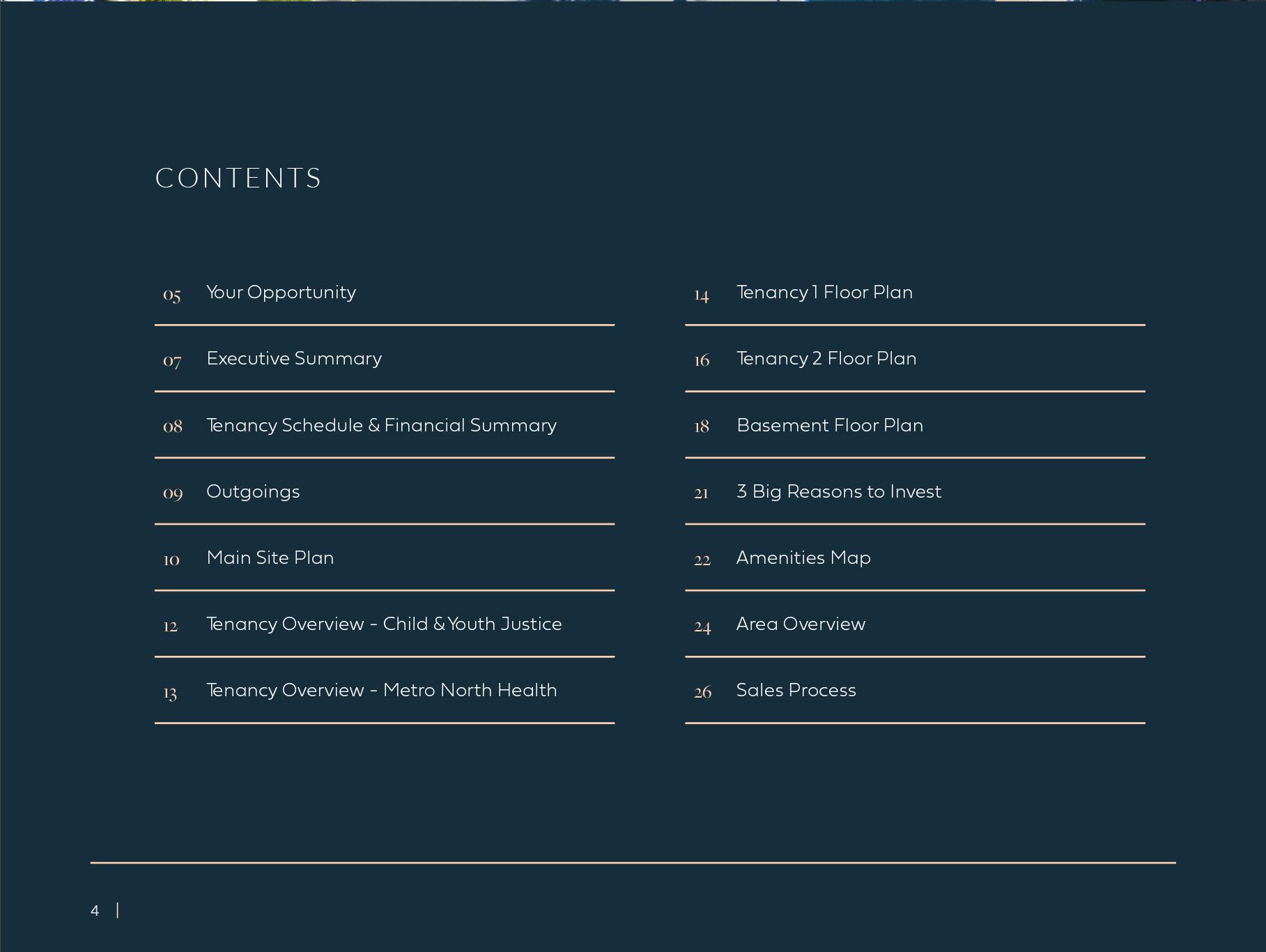Select 'Tenancy Schedule & Financial Summary' entry

381,425
